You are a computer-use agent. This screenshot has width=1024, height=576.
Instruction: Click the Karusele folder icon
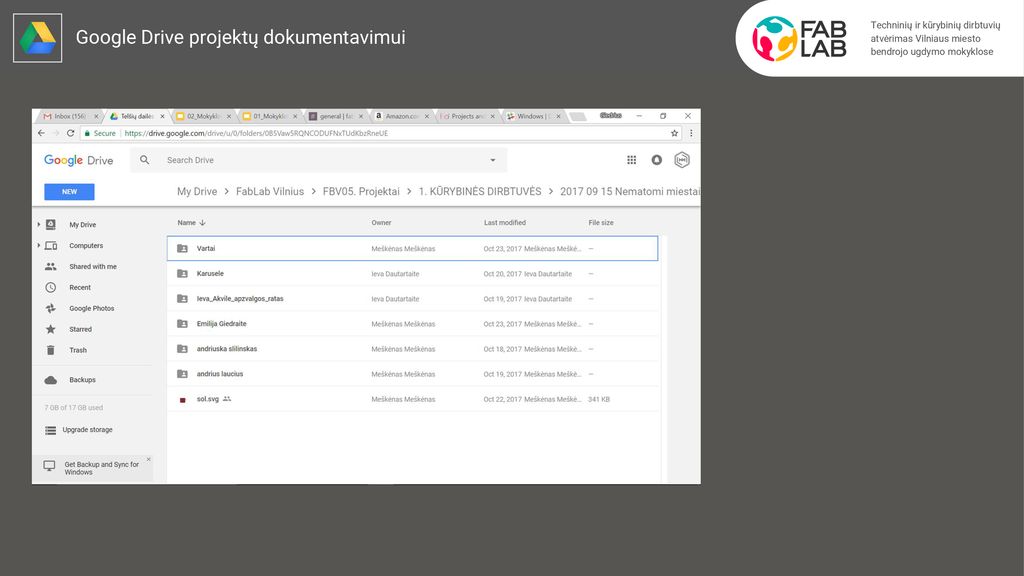pyautogui.click(x=182, y=274)
